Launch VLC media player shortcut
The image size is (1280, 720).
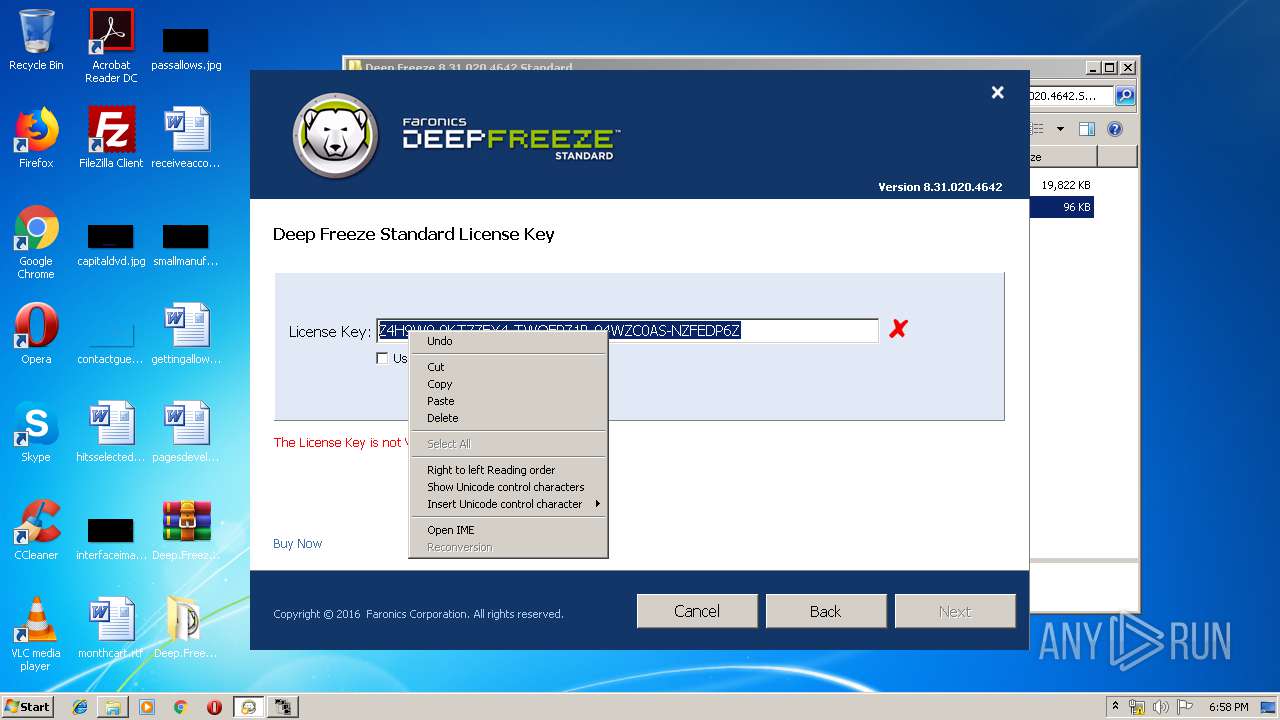36,634
